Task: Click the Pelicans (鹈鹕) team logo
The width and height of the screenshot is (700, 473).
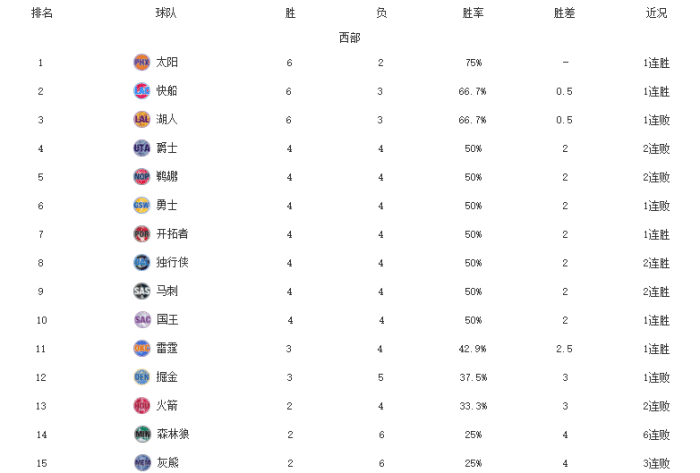Action: point(141,177)
